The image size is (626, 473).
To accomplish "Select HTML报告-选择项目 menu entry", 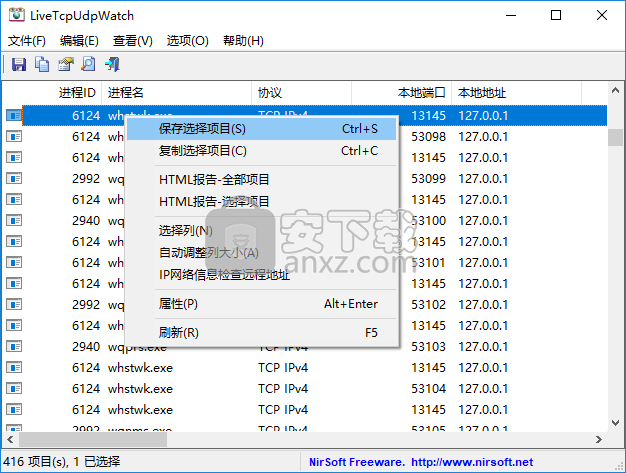I will pyautogui.click(x=261, y=202).
